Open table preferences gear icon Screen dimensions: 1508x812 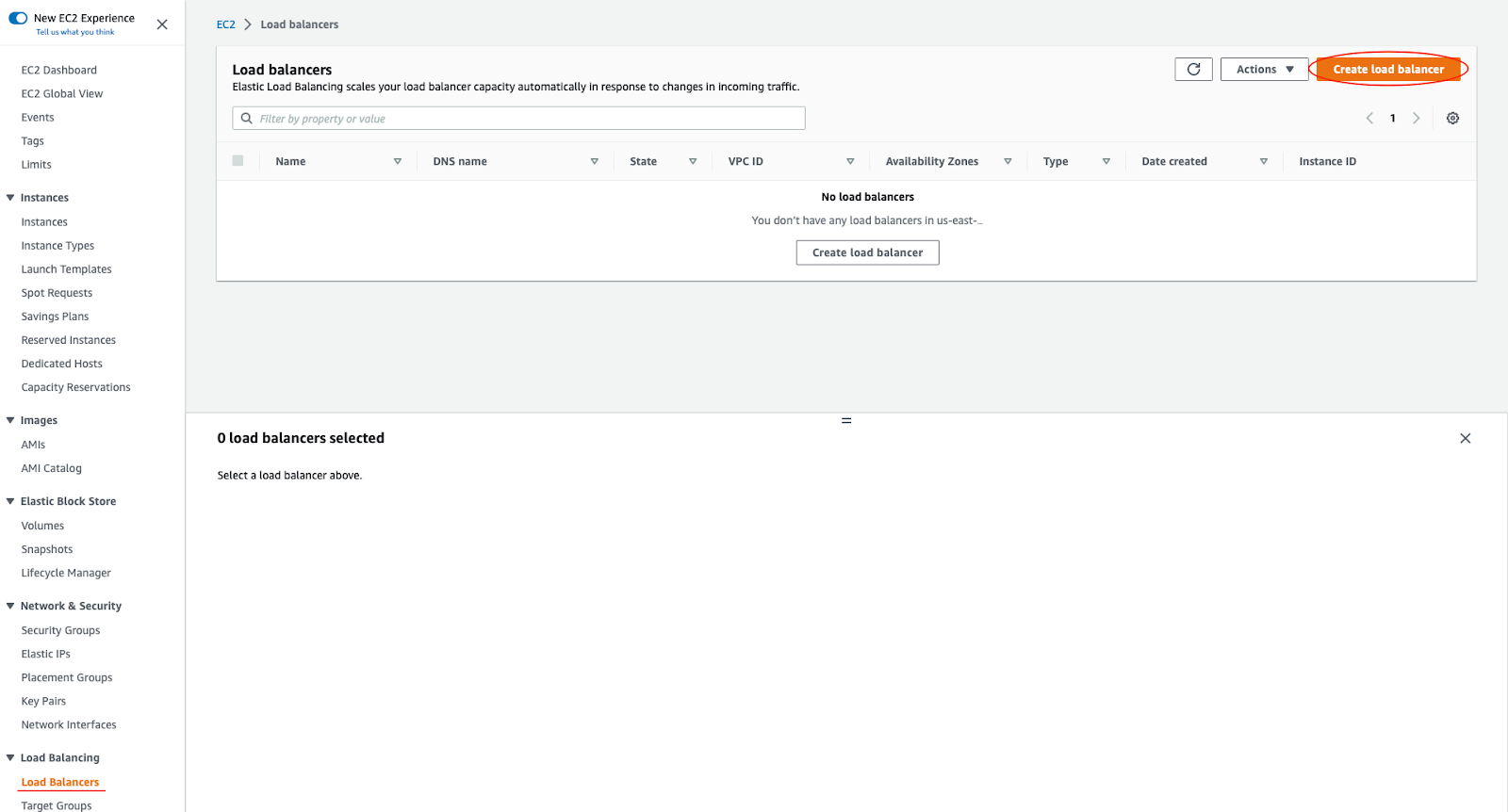[x=1452, y=119]
